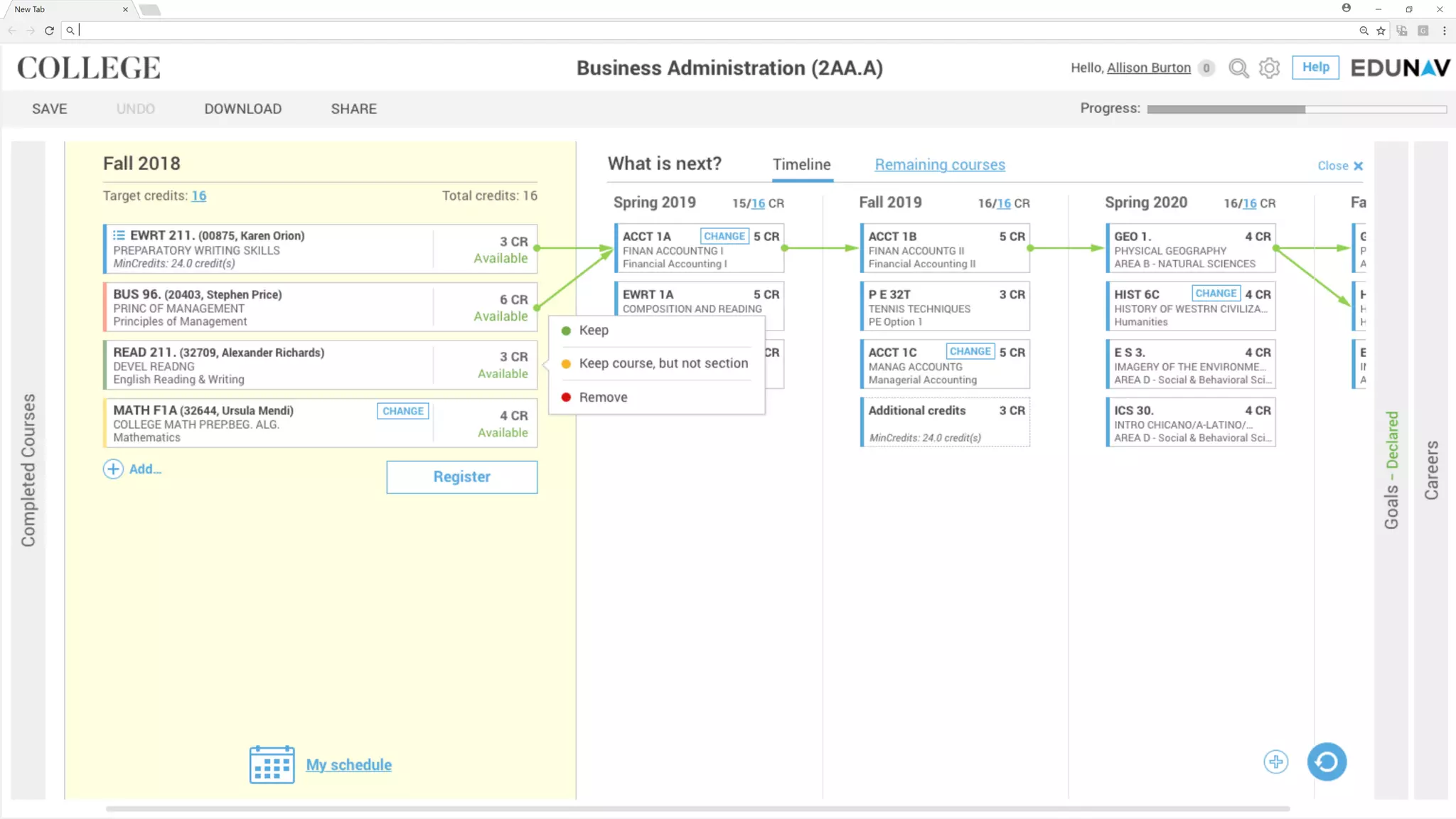
Task: Select the Remove option
Action: pyautogui.click(x=602, y=397)
